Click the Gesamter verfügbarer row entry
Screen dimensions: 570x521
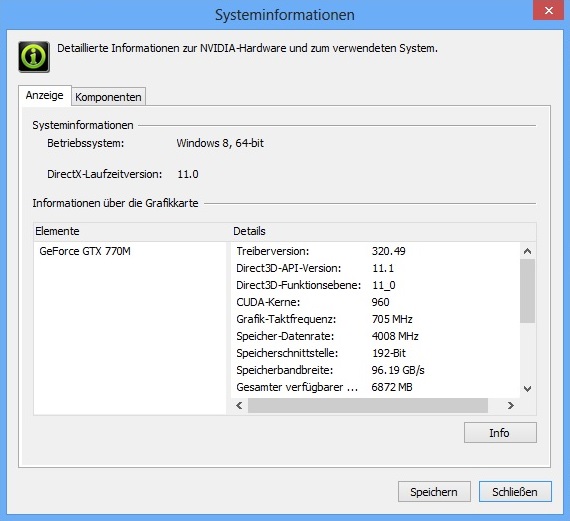[376, 387]
